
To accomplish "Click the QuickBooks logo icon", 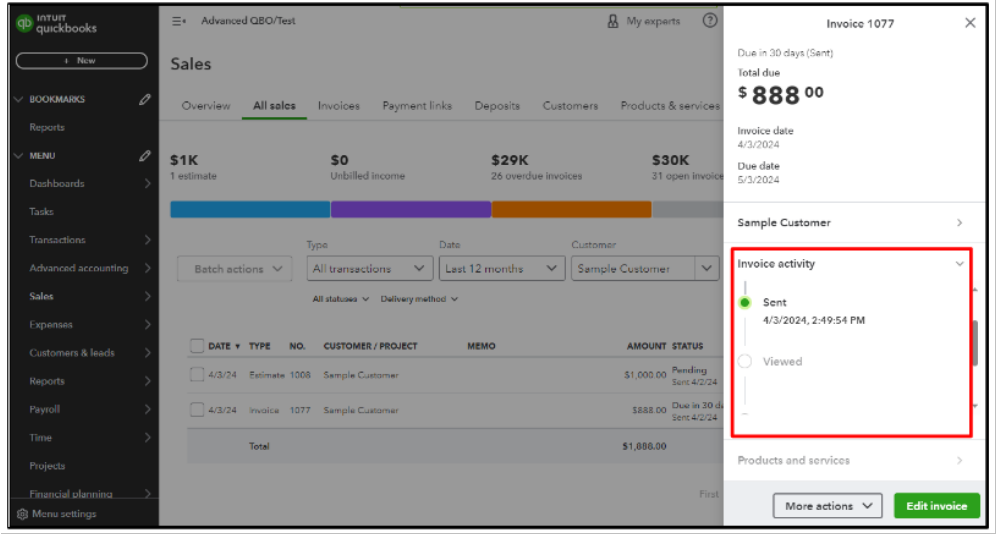I will click(24, 24).
